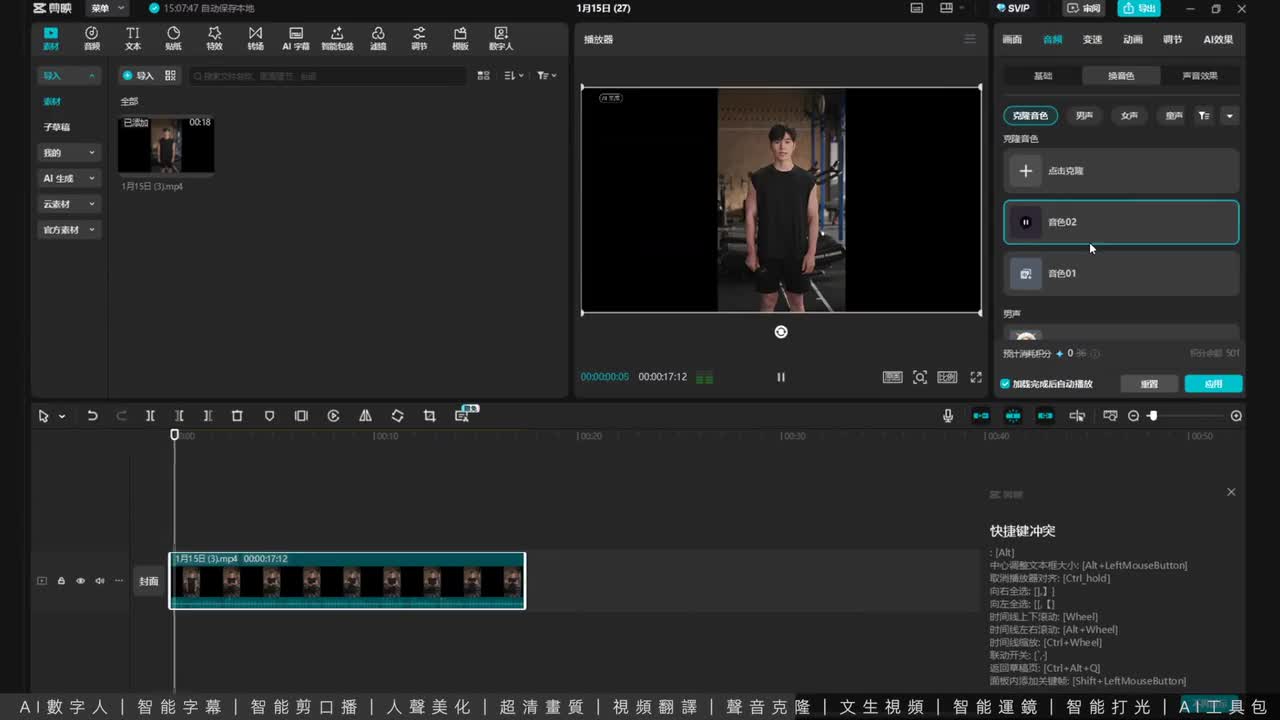The image size is (1280, 720).
Task: Toggle the 加载完成后自动播放 checkbox
Action: click(x=1006, y=384)
